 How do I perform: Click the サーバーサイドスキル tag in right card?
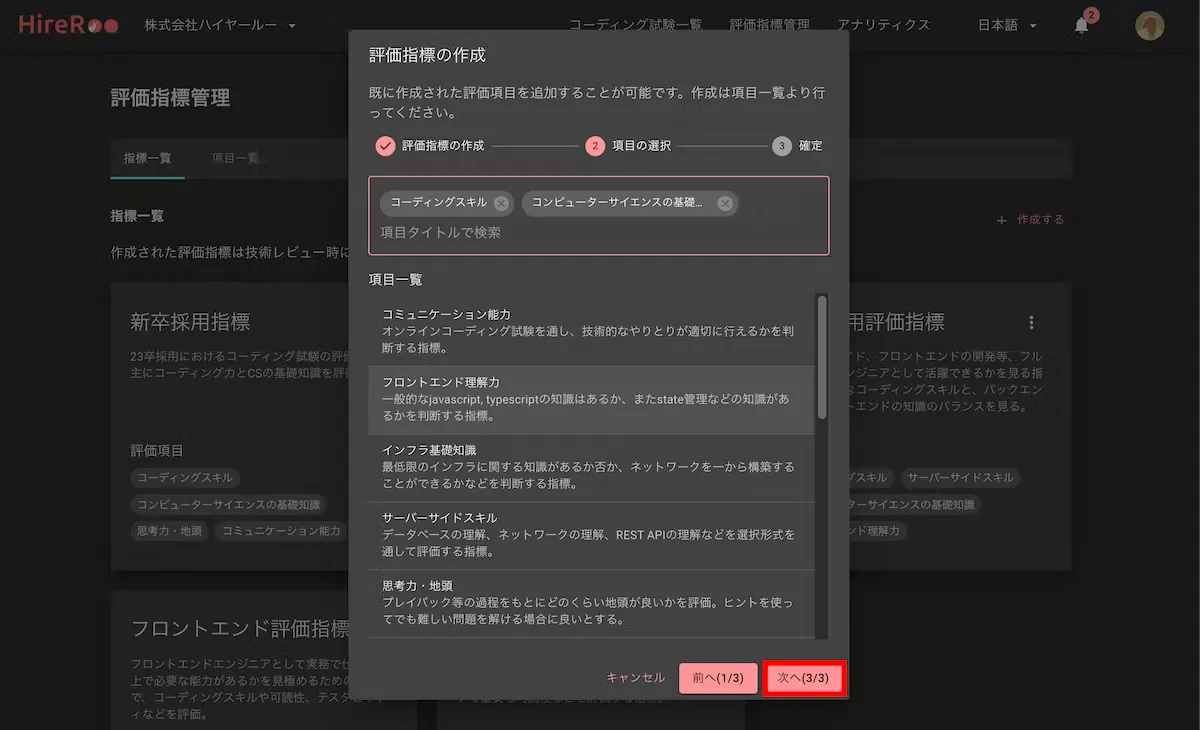point(960,478)
